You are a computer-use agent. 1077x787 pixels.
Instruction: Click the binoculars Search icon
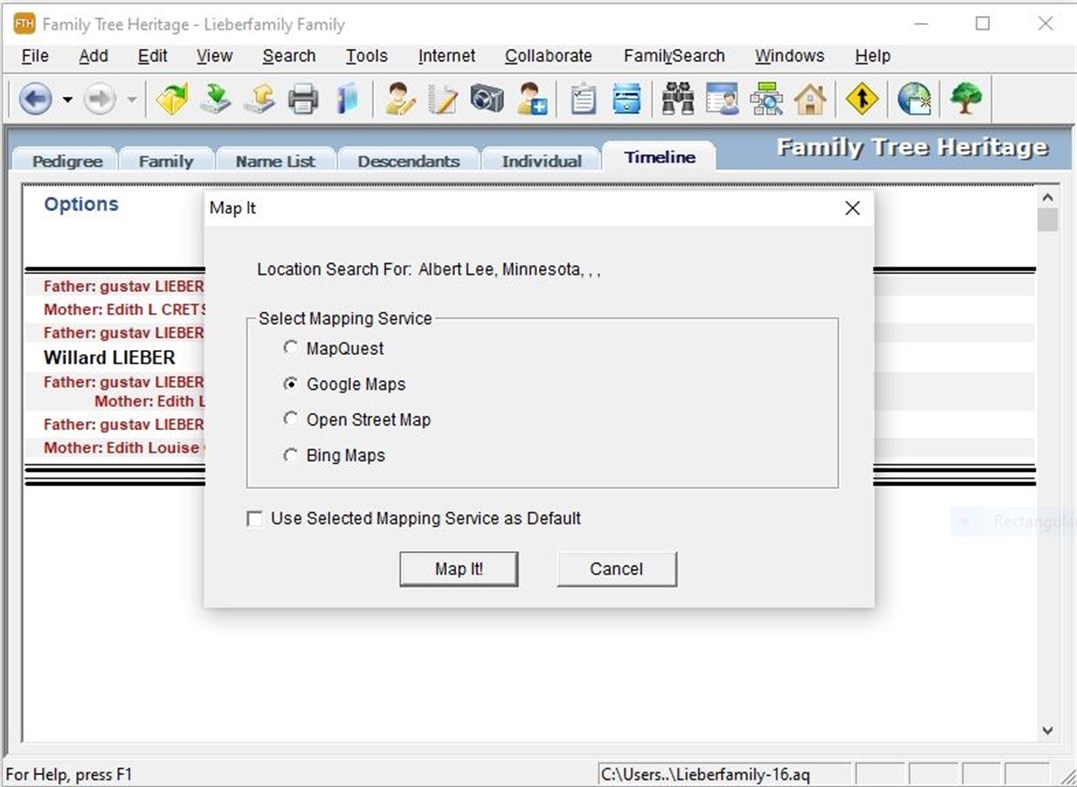click(x=678, y=99)
